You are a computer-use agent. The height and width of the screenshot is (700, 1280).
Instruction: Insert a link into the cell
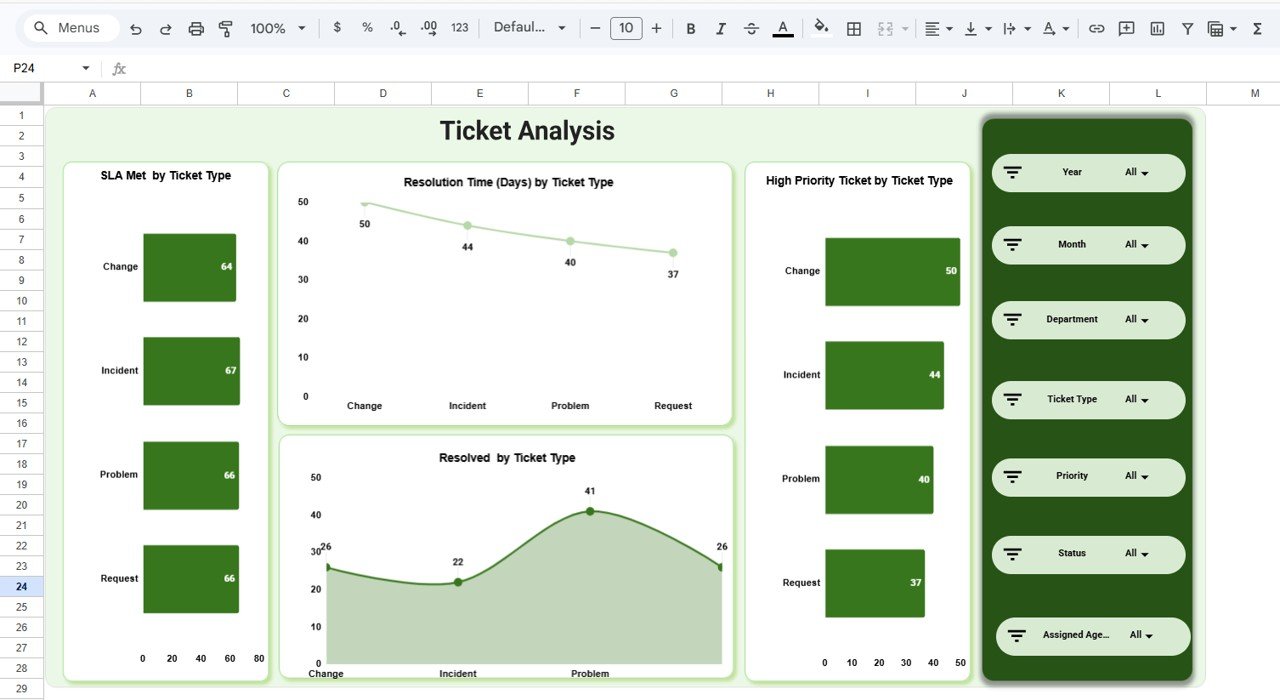tap(1097, 28)
